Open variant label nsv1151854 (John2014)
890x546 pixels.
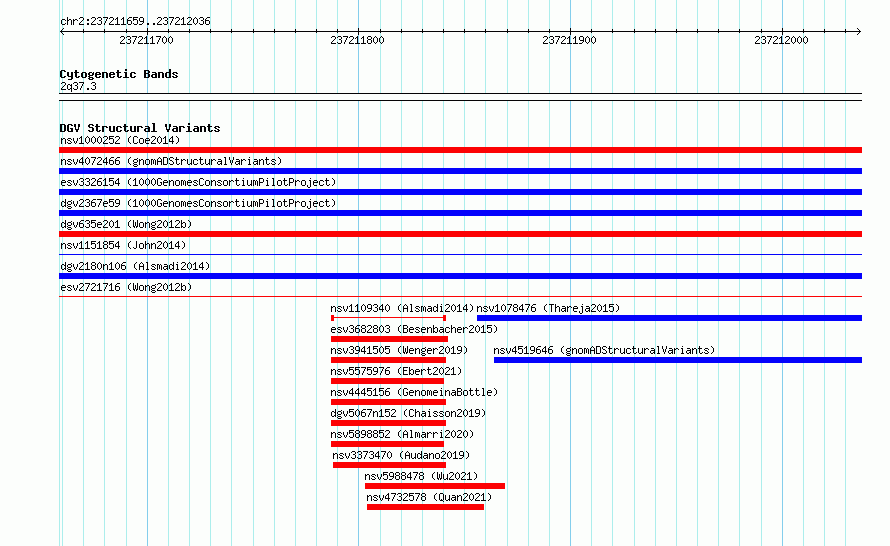(x=123, y=245)
